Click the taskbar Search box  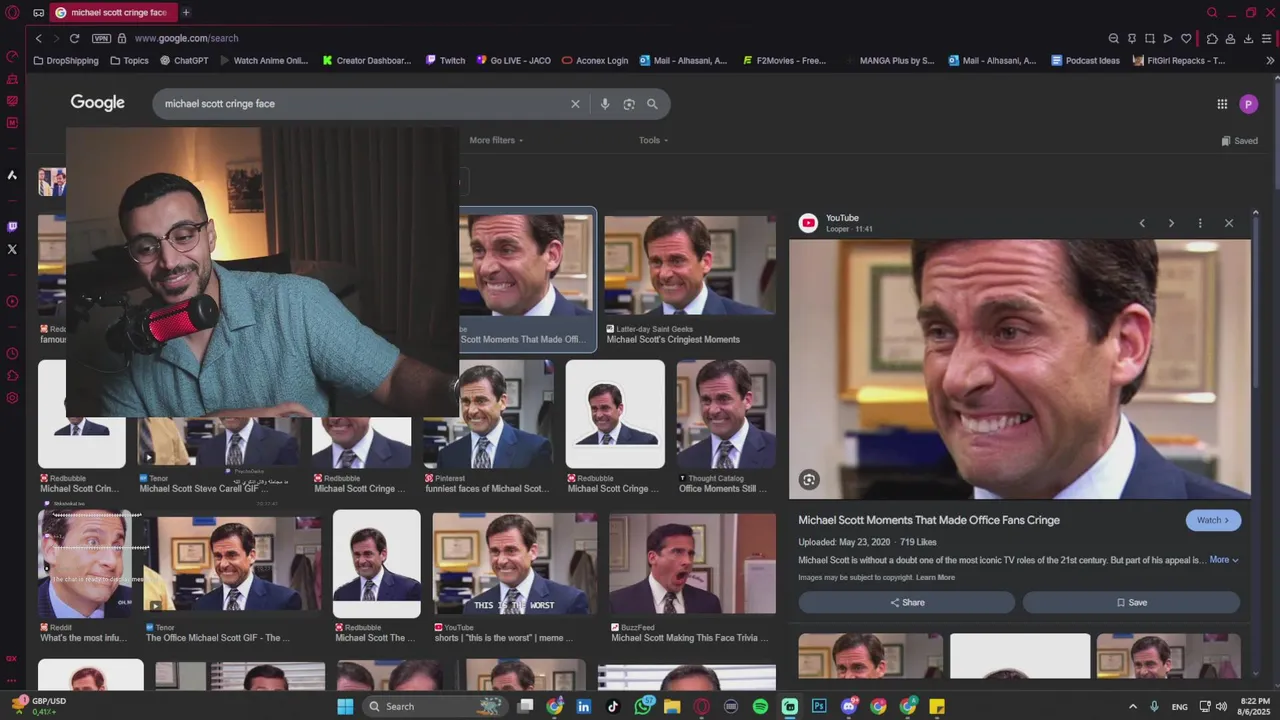coord(435,706)
